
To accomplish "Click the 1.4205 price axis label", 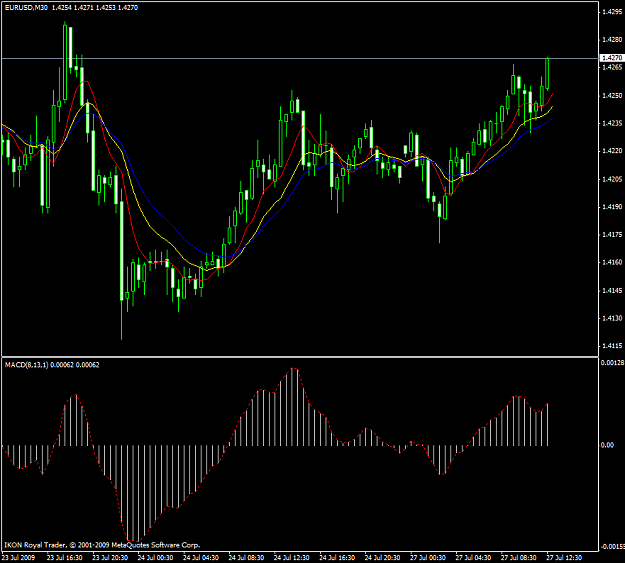I will [x=612, y=179].
